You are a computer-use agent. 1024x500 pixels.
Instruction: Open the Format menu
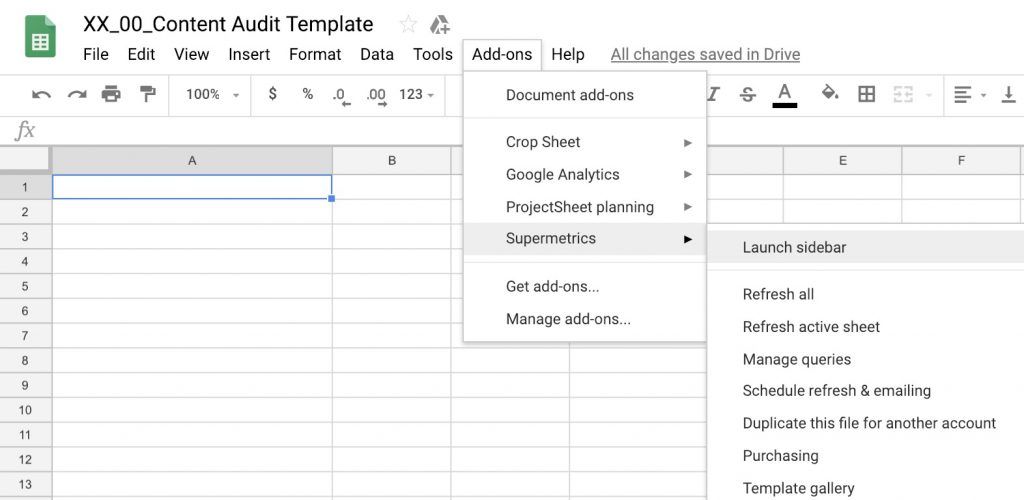(315, 54)
